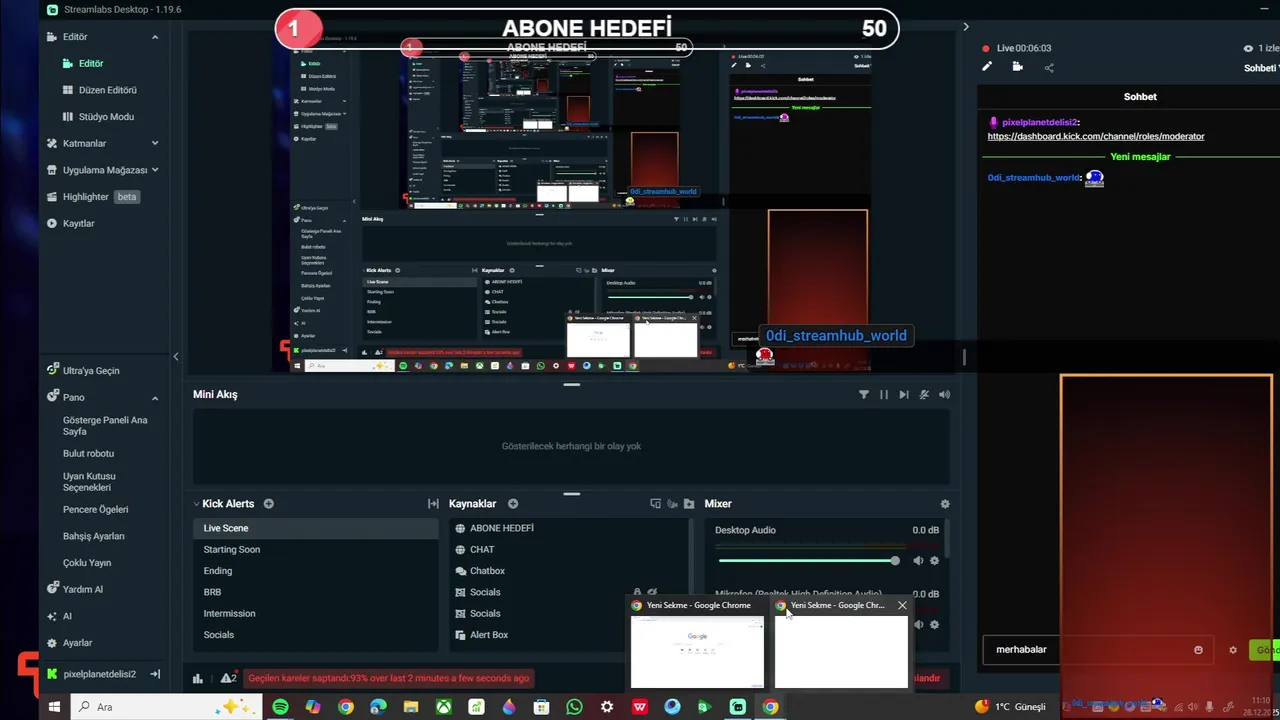Open Kayıtlar section in sidebar
Screen dimensions: 1280x720
click(78, 223)
